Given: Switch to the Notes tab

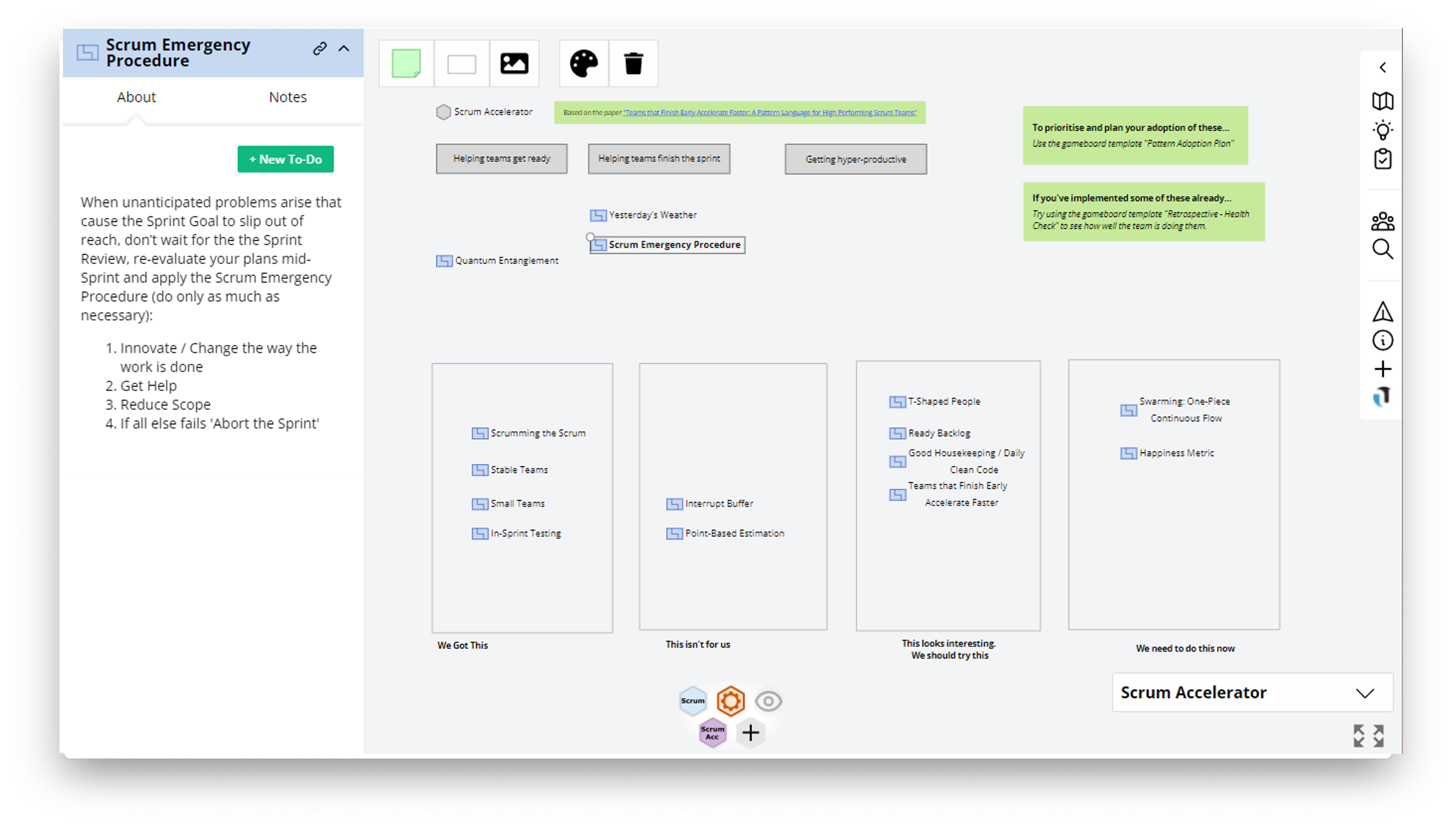Looking at the screenshot, I should [x=287, y=97].
